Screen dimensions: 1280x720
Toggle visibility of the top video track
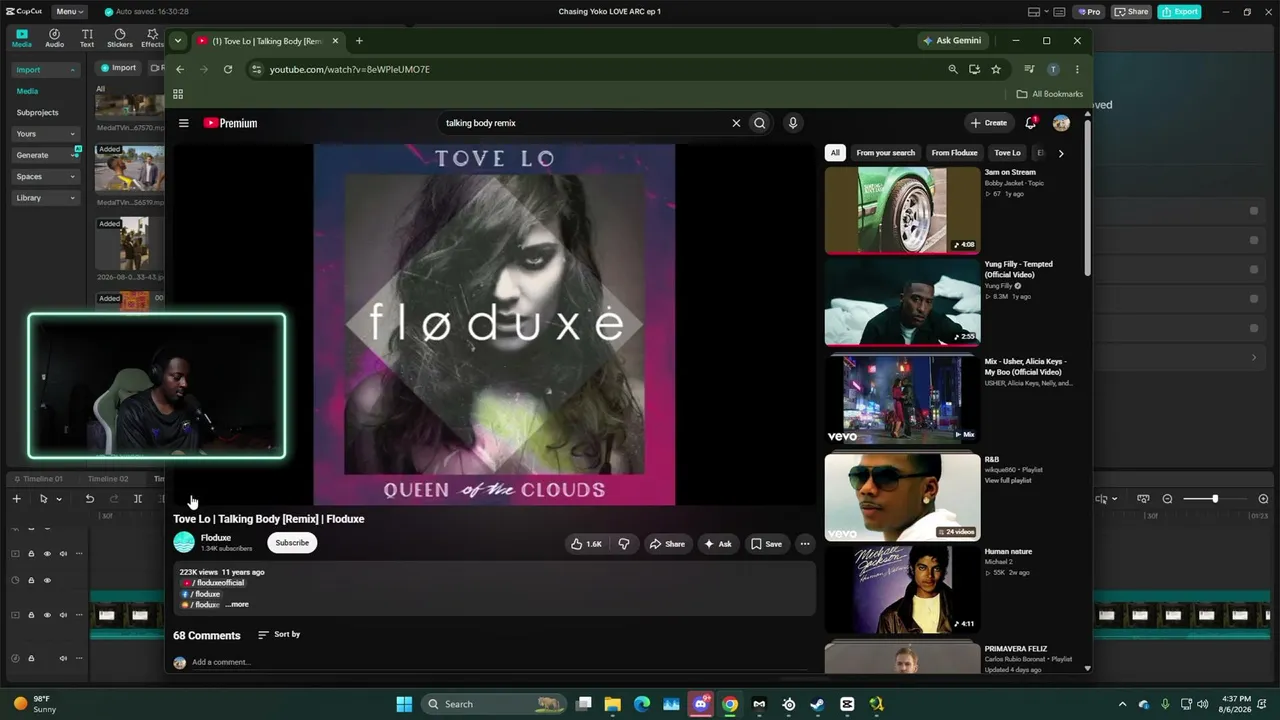47,554
